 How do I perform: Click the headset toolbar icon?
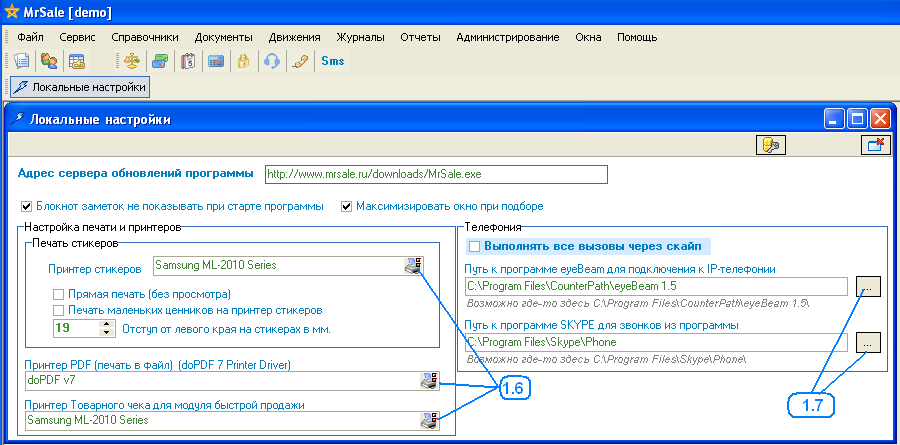pyautogui.click(x=271, y=61)
